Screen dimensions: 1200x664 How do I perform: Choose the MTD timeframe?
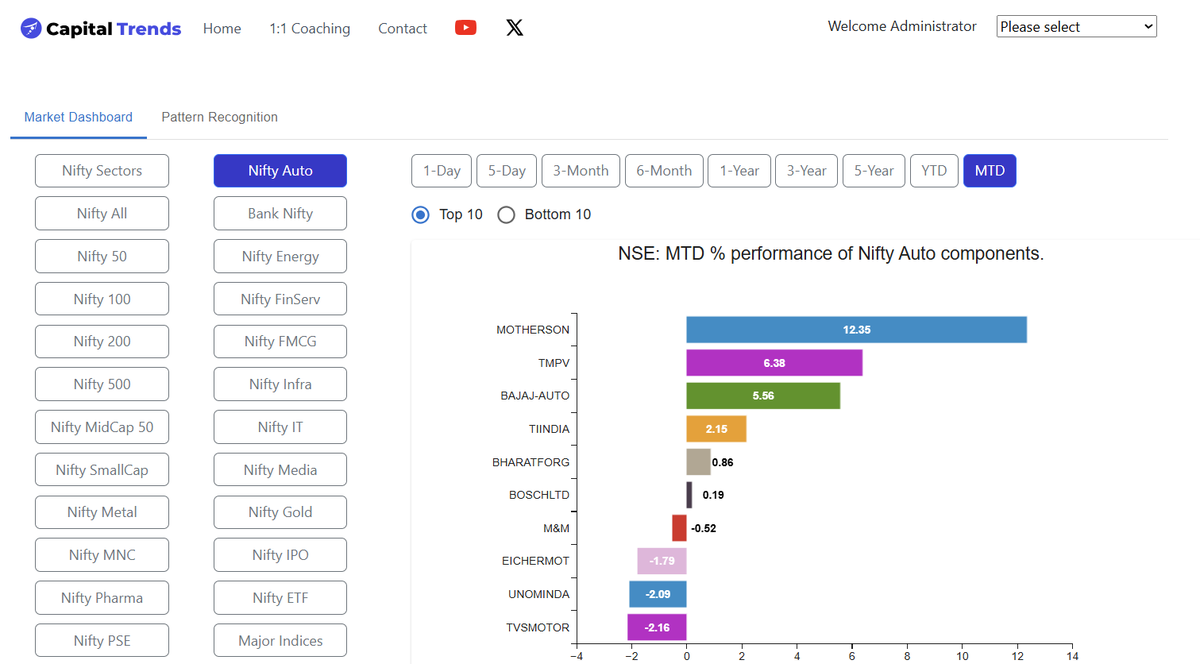[990, 171]
